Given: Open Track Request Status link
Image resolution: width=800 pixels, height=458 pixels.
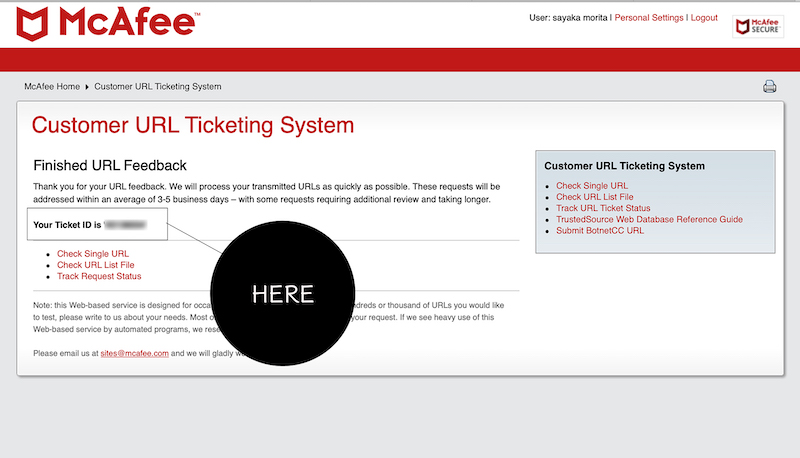Looking at the screenshot, I should (x=99, y=276).
